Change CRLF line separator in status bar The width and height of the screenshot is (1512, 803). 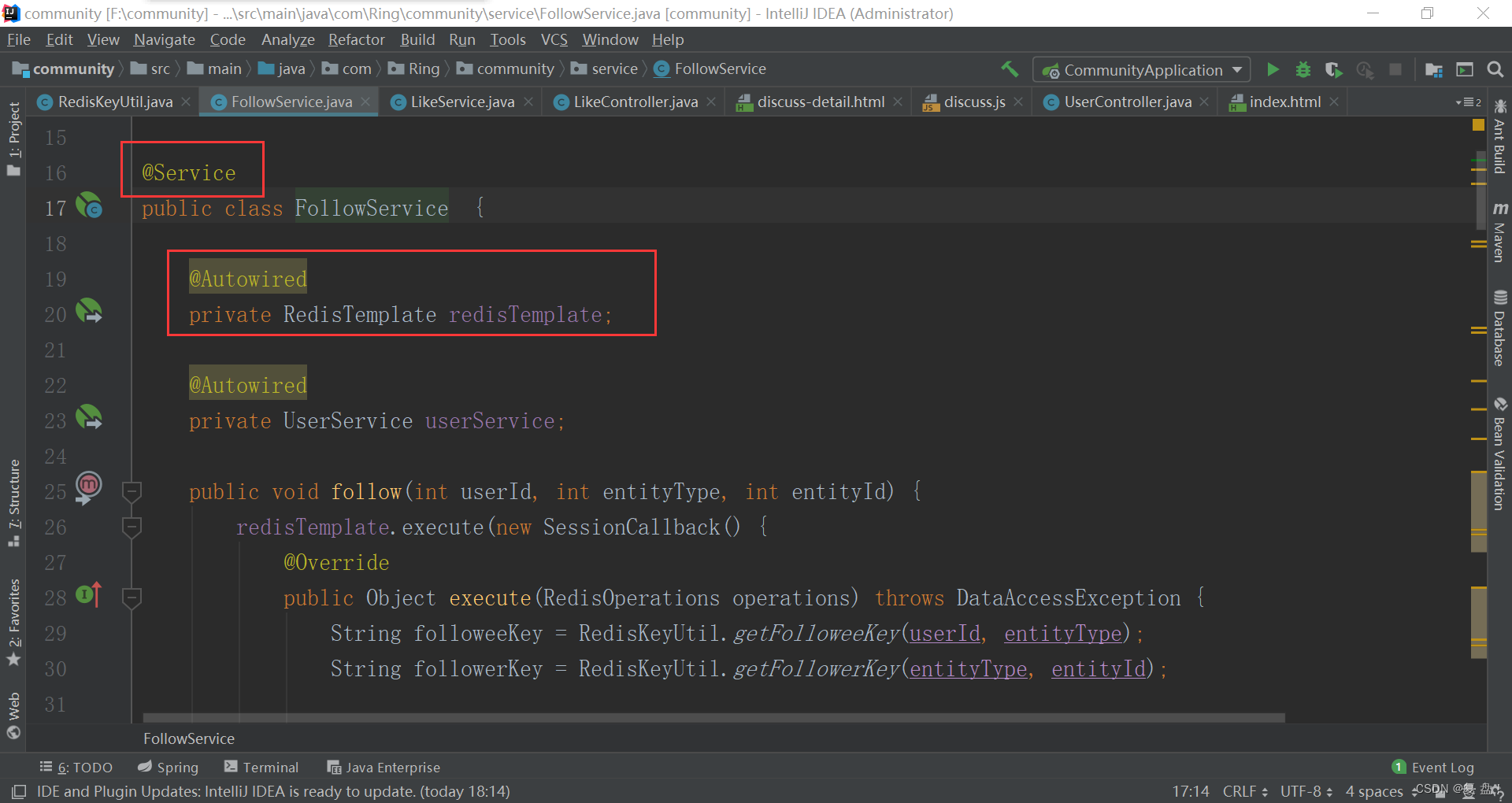1245,791
